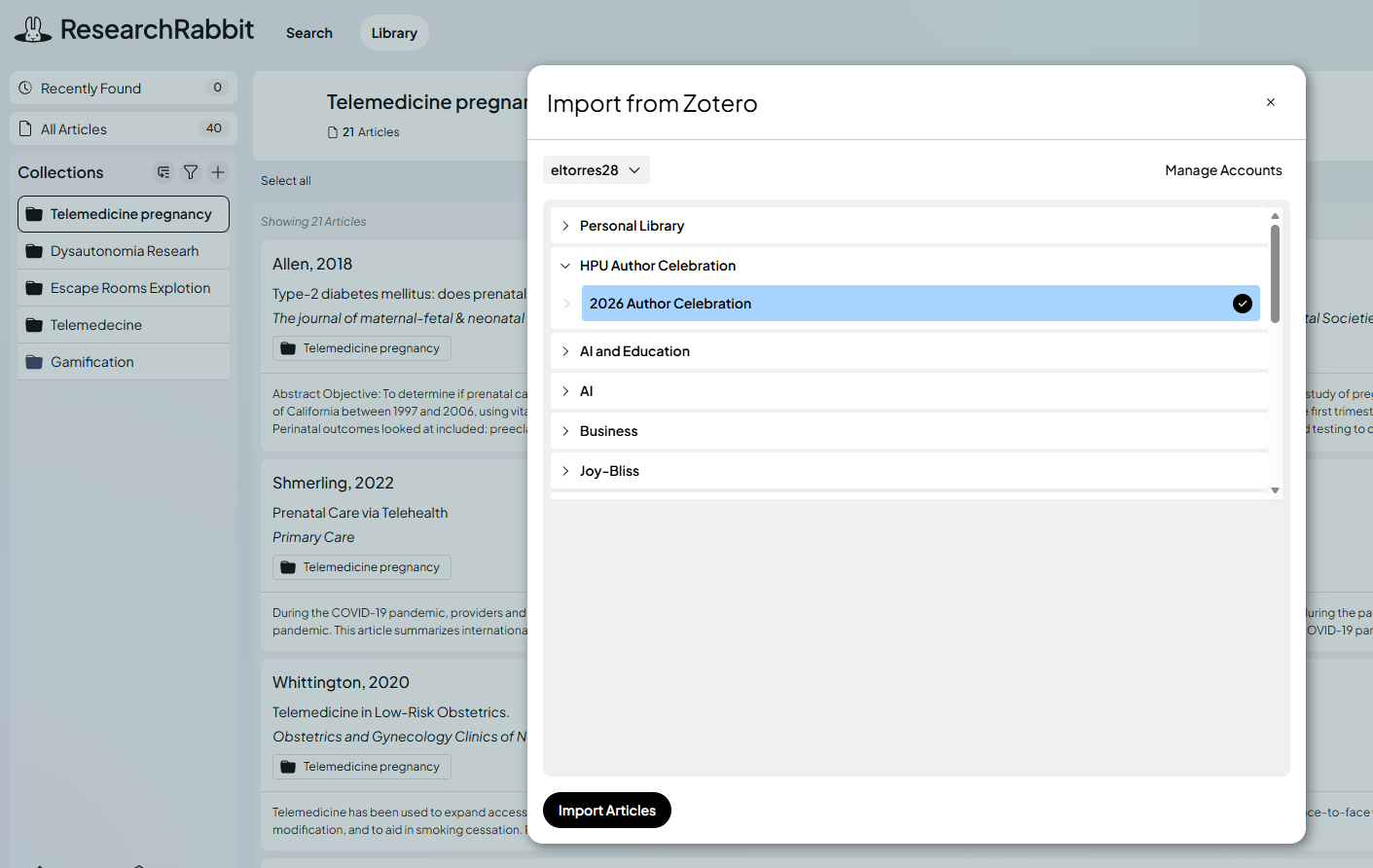Click Telemedicine in Low-Risk Obstetrics title
This screenshot has width=1373, height=868.
point(390,712)
